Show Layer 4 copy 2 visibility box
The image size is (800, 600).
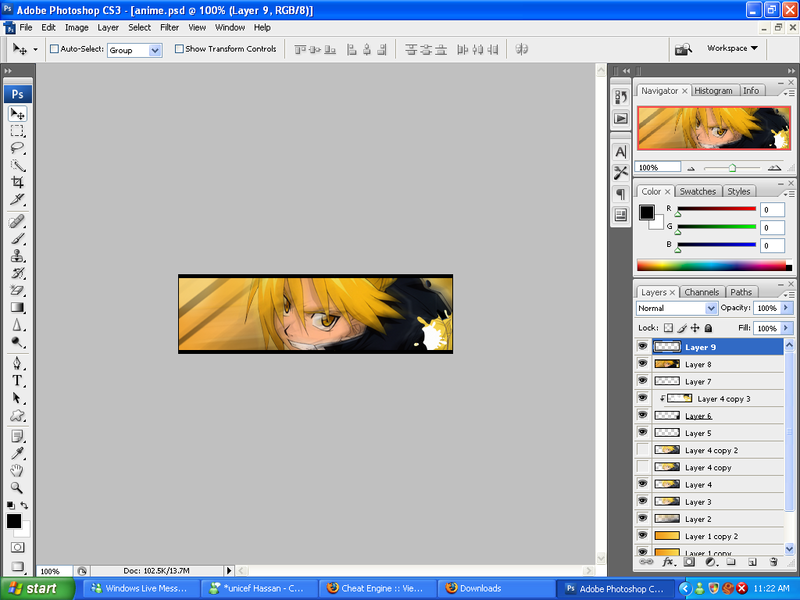tap(643, 450)
